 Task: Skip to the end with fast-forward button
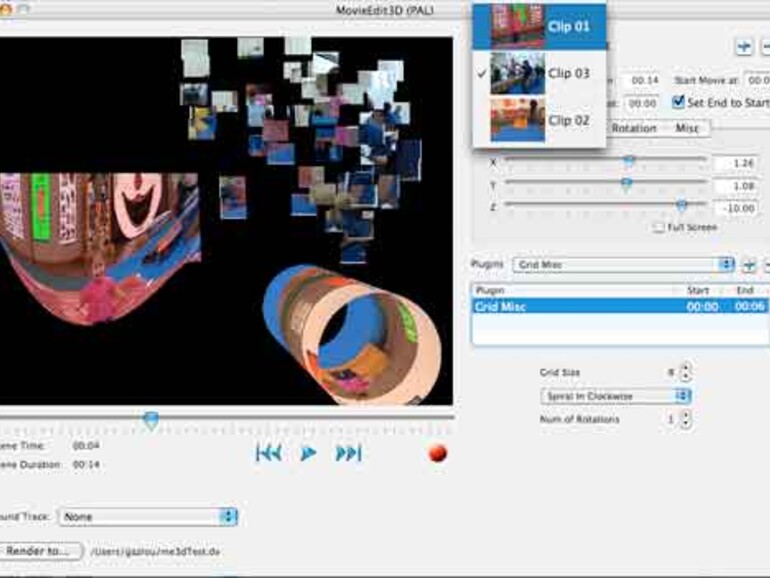[348, 453]
